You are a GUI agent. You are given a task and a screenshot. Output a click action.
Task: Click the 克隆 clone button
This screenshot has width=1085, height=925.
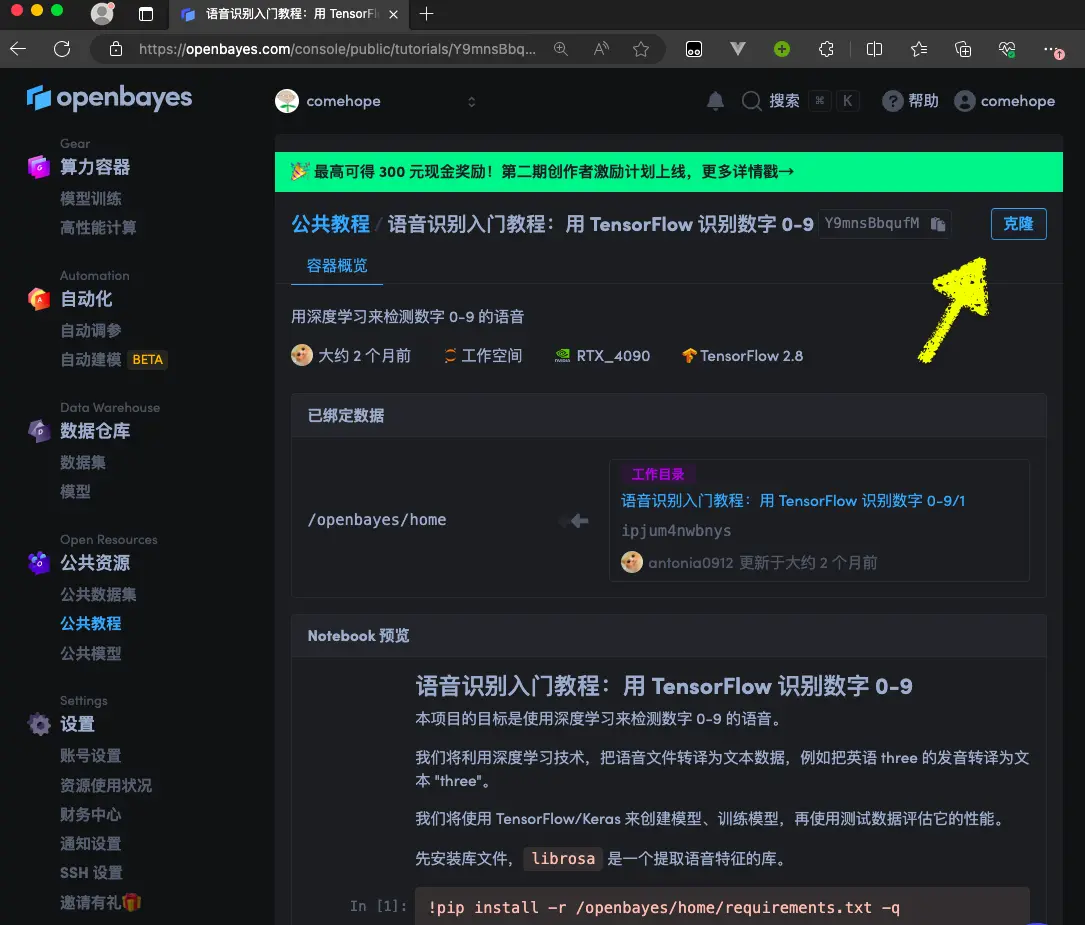(x=1018, y=224)
